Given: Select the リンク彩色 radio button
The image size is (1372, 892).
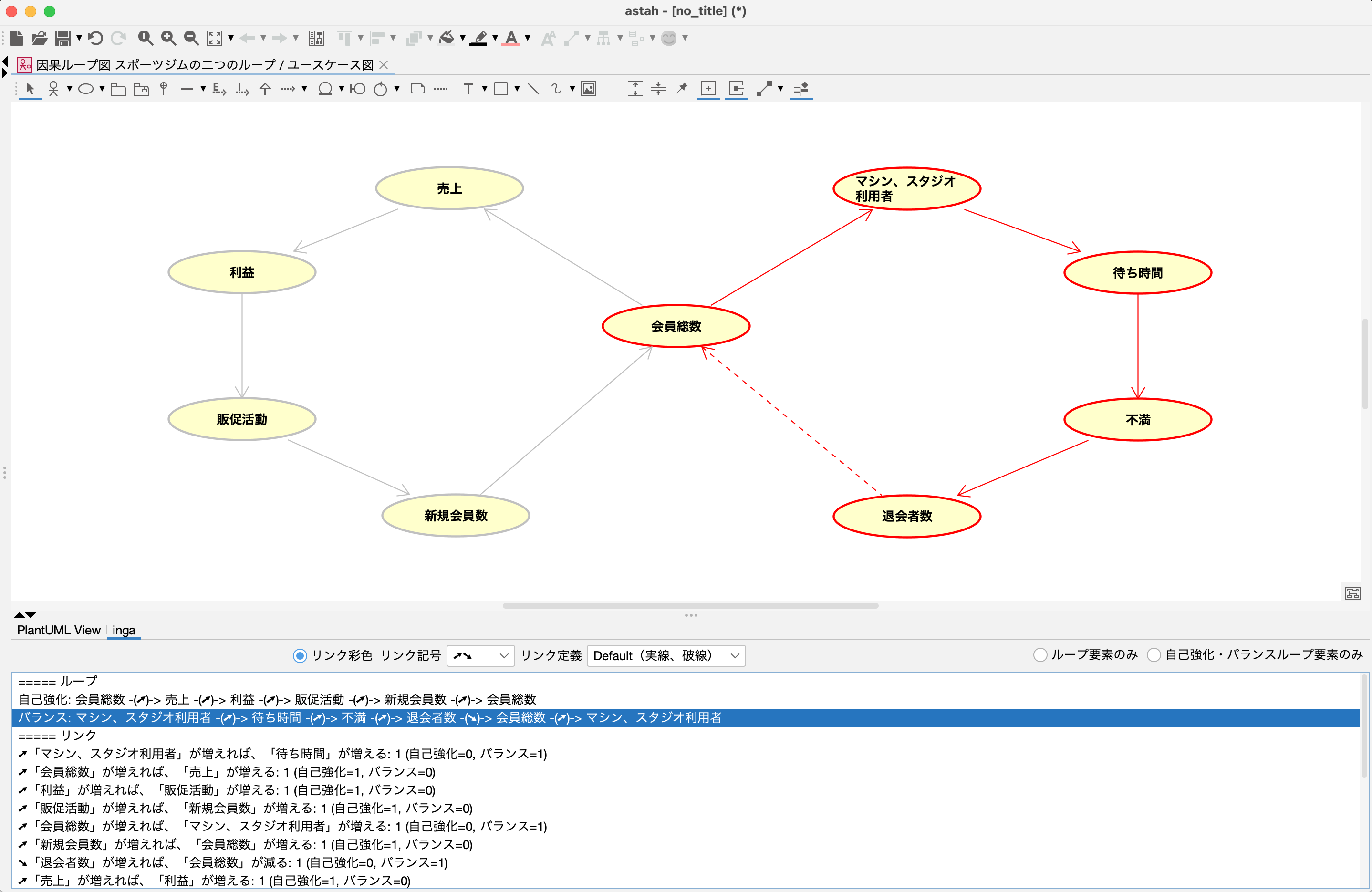Looking at the screenshot, I should tap(300, 655).
